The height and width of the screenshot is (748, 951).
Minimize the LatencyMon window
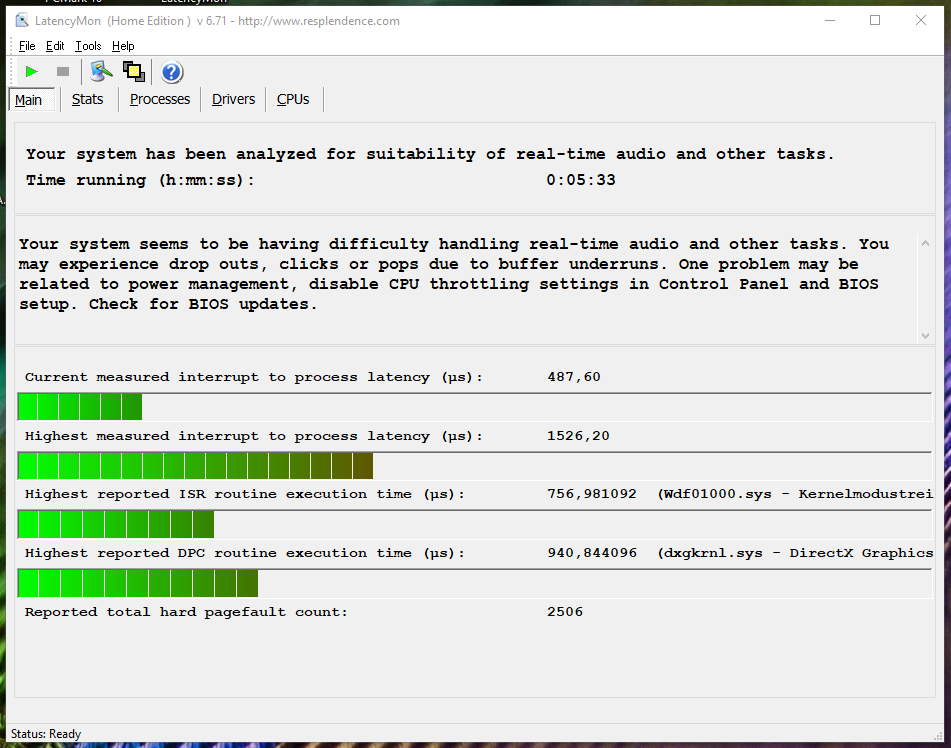tap(830, 21)
